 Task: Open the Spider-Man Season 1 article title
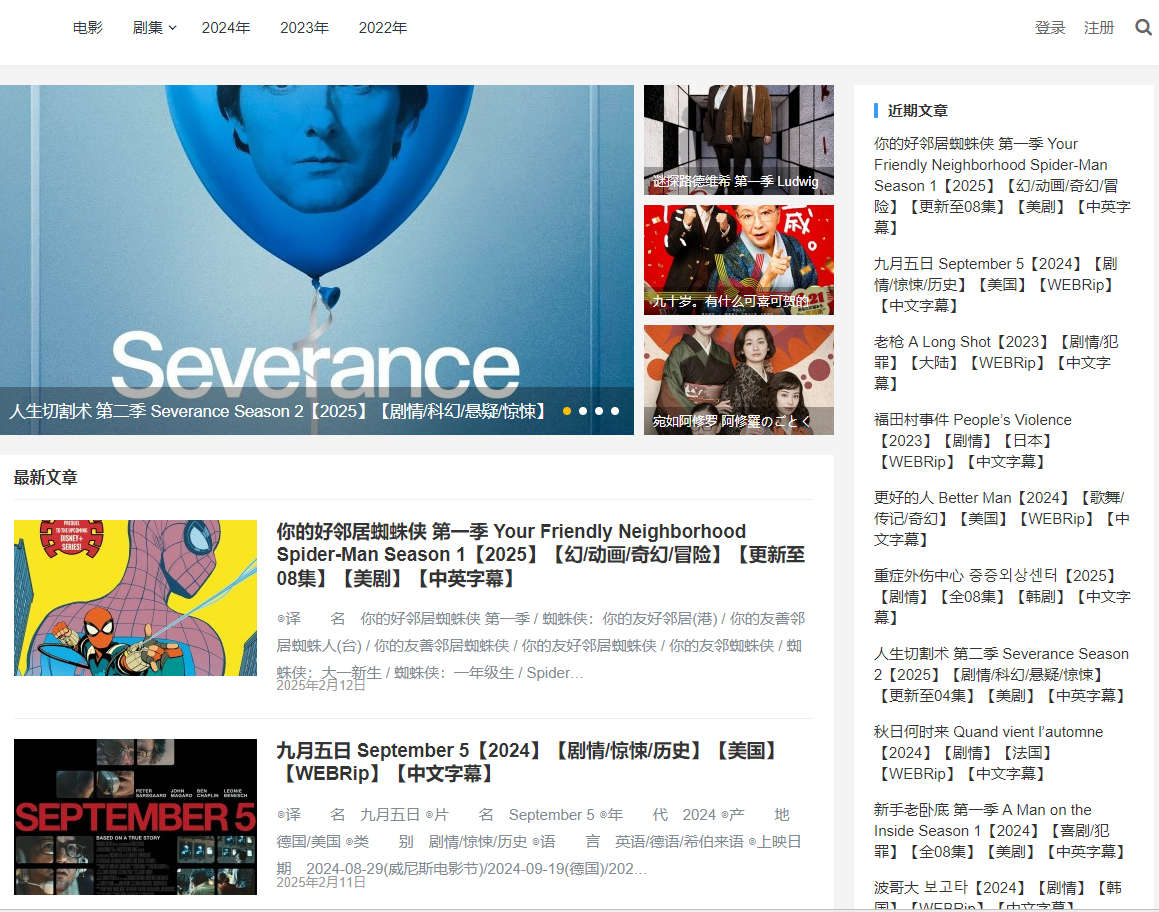540,554
